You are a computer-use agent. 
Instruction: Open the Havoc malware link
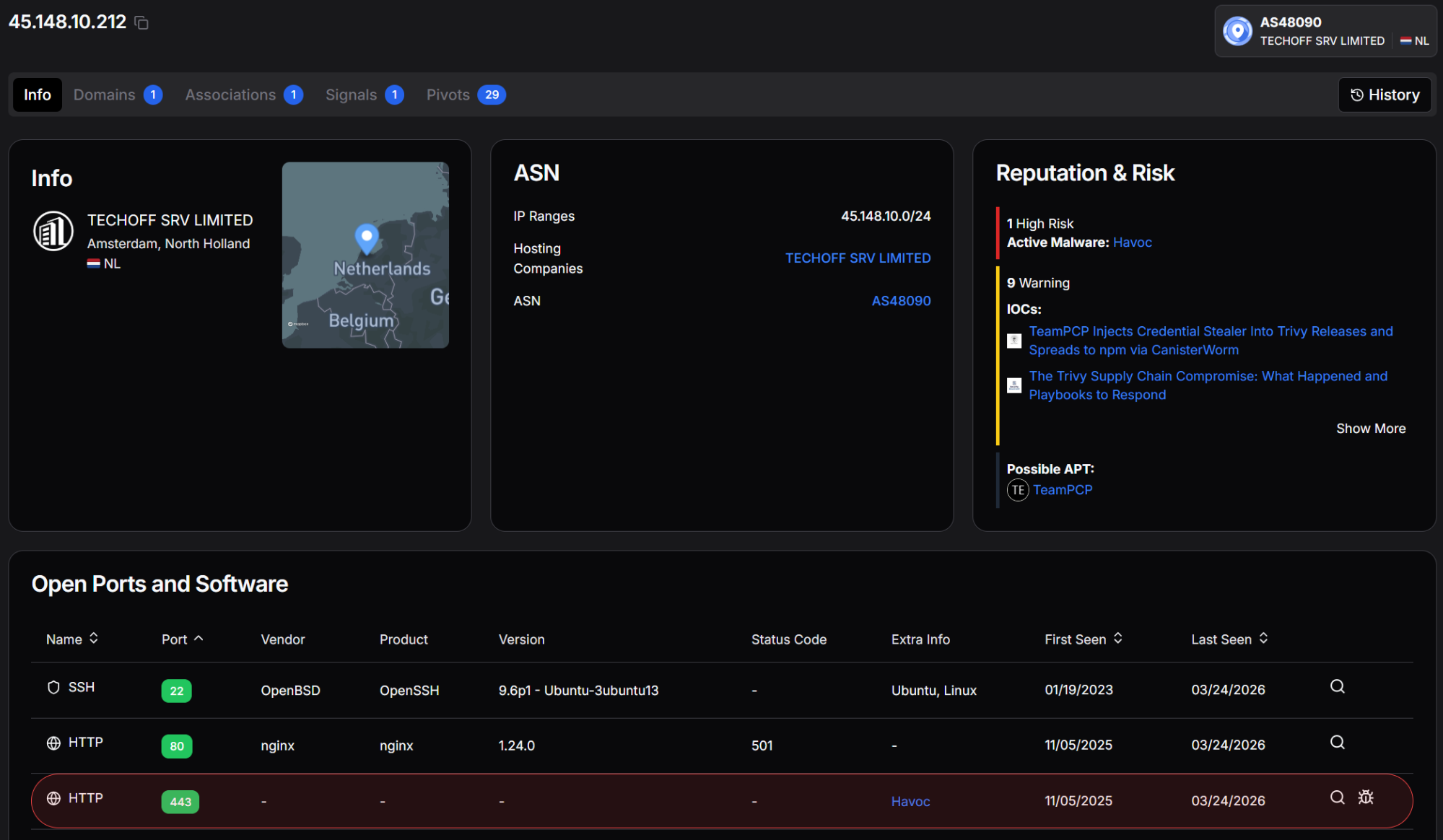[1132, 242]
